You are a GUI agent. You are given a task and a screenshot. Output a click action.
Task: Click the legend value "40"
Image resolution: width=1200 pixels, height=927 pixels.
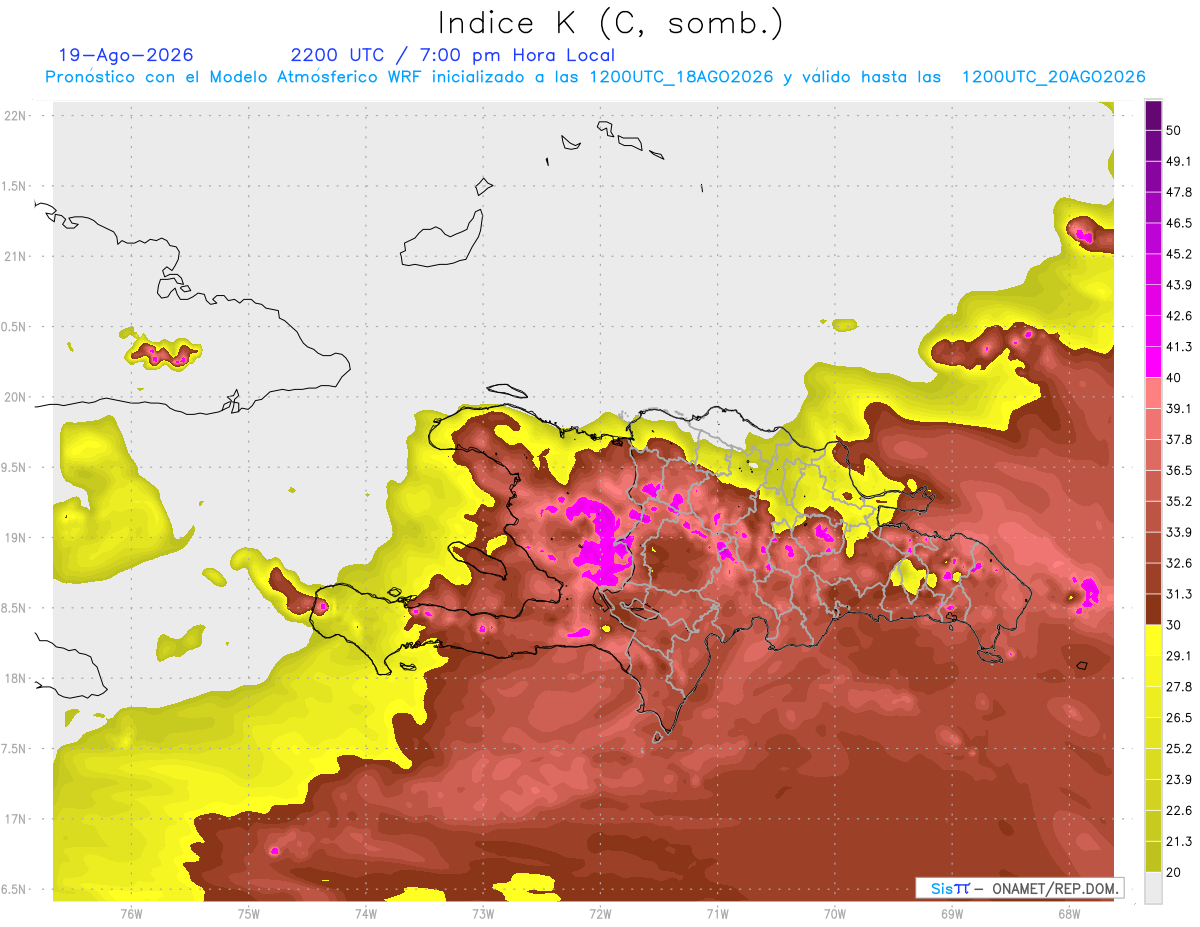click(x=1174, y=377)
